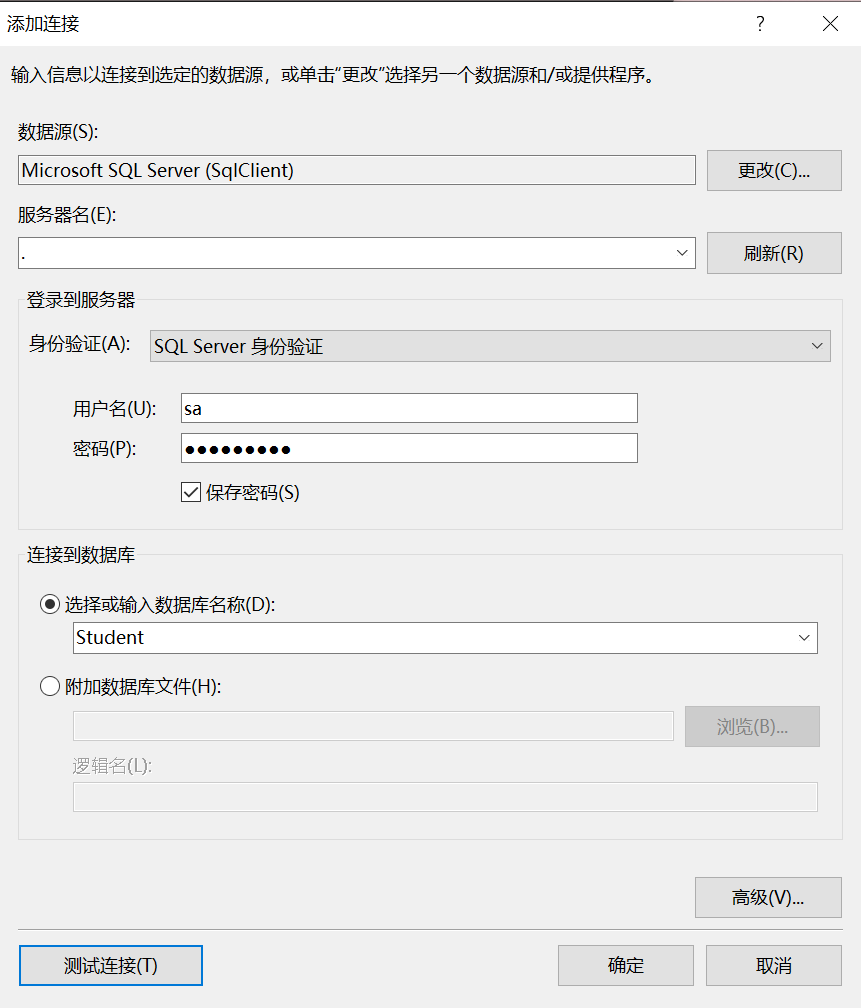
Task: Uncheck the 保存密码(S) save password checkbox
Action: [190, 492]
